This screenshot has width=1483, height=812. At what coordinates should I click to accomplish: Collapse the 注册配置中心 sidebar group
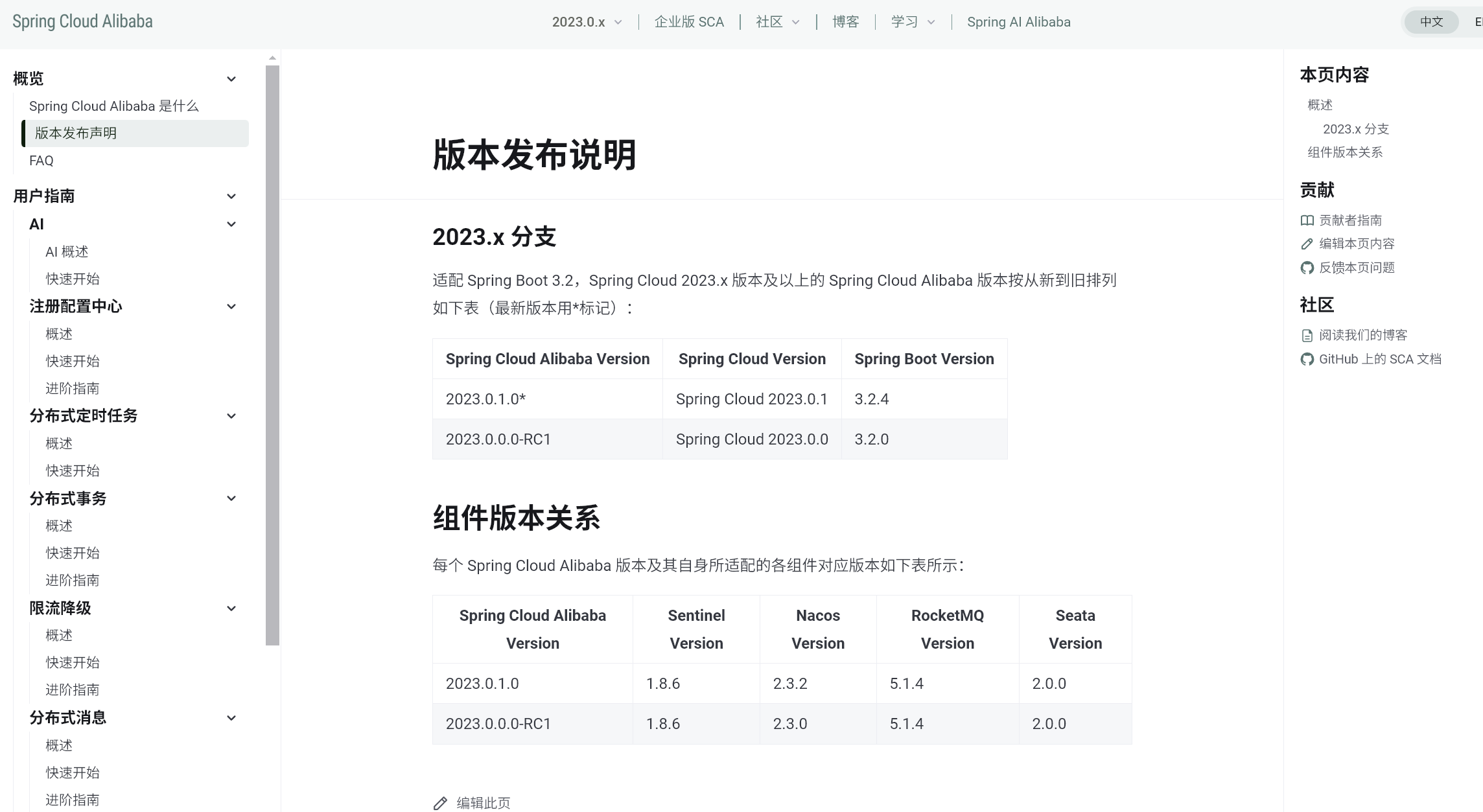pos(231,307)
